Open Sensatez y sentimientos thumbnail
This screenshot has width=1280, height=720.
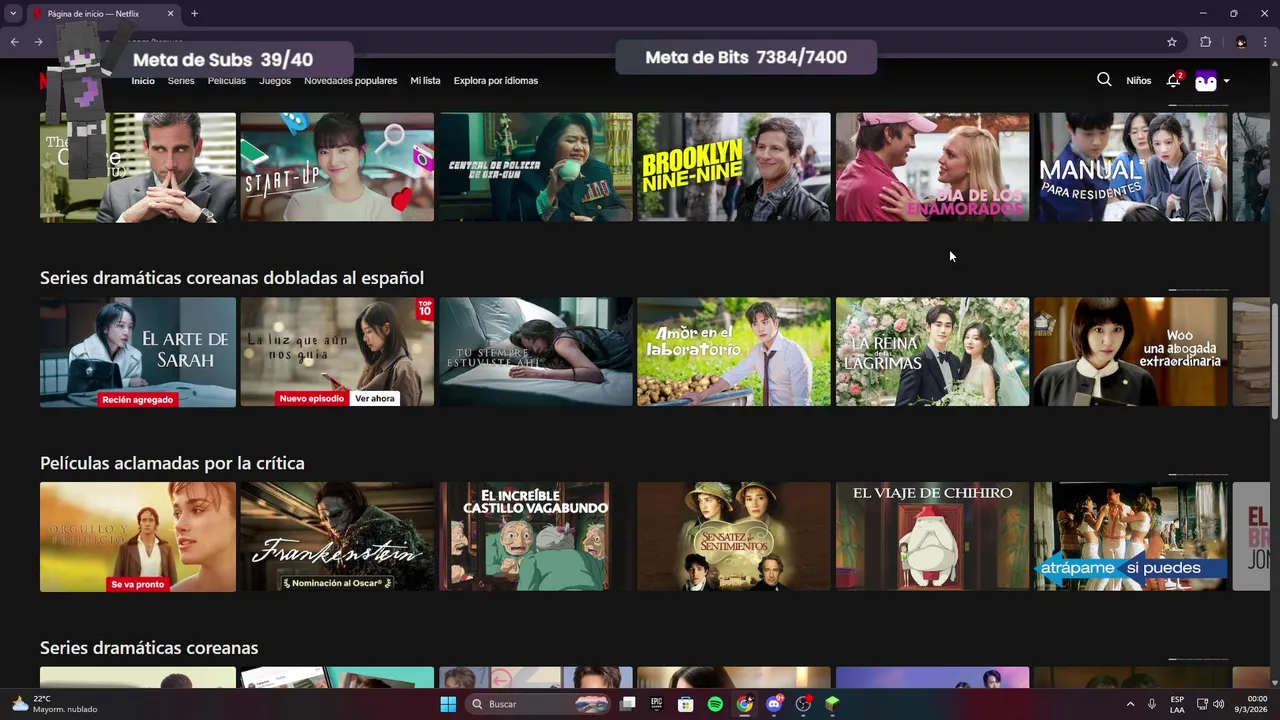click(734, 537)
